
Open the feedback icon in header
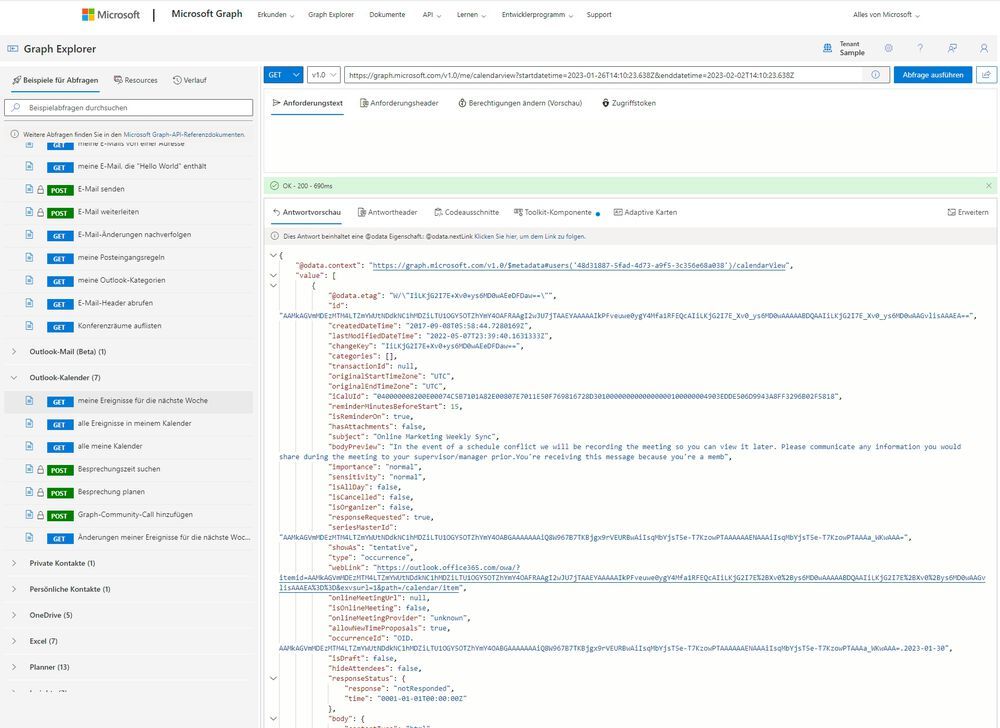[952, 48]
